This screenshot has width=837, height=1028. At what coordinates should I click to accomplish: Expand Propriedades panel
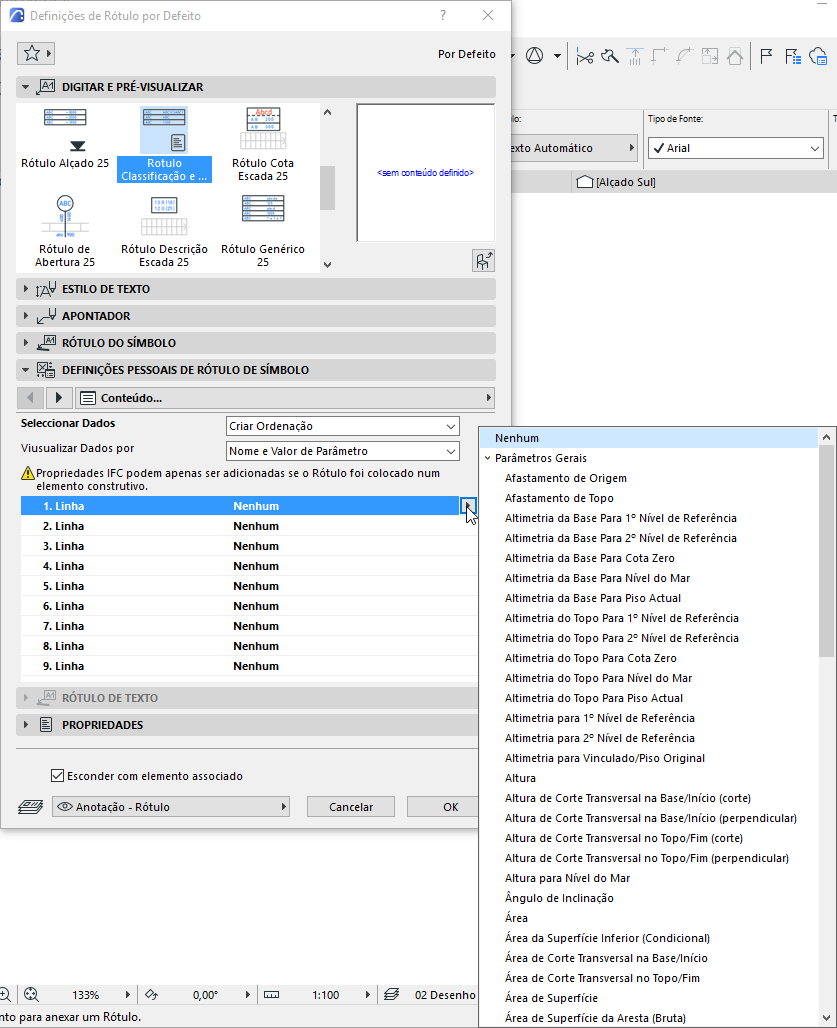tap(26, 724)
